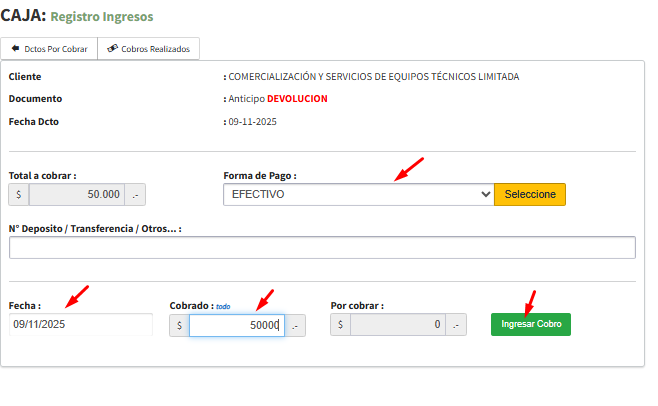Click the money icon on Cobros Realizados

click(x=112, y=48)
